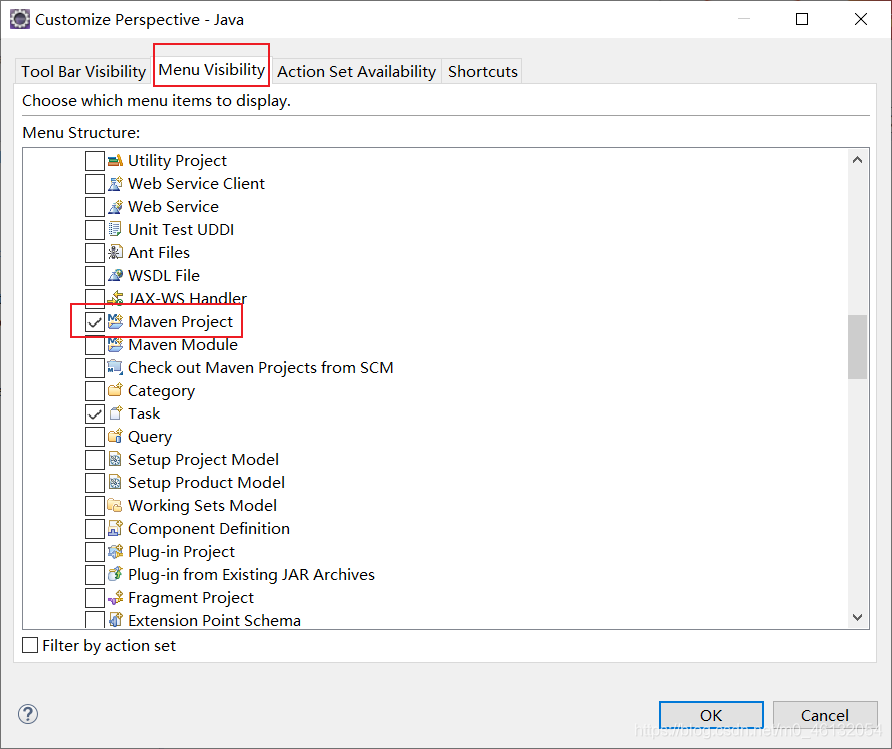Open the Action Set Availability tab
Screen dimensions: 892x749
(x=356, y=71)
